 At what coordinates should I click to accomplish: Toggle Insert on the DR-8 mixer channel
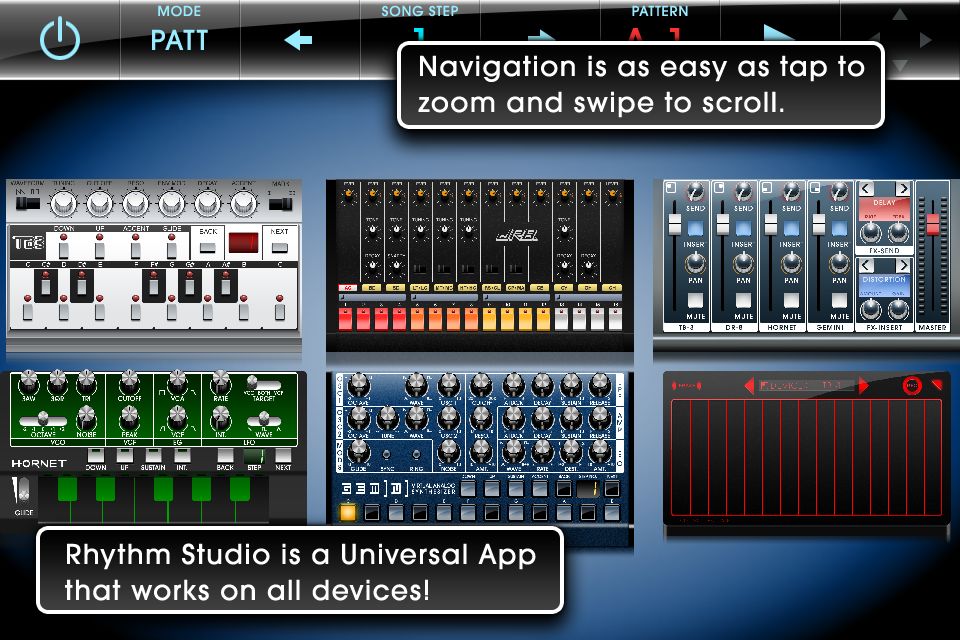tap(743, 228)
